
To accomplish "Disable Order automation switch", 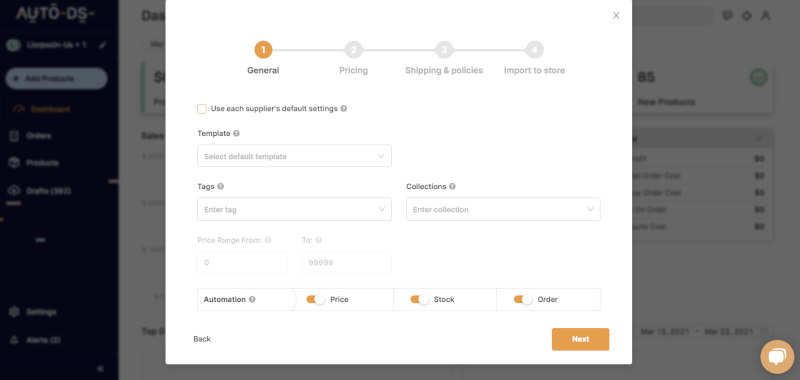I will tap(523, 299).
